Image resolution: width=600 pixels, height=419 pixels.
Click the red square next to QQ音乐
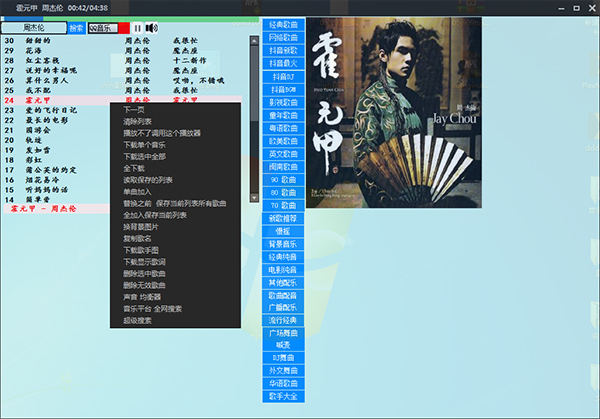124,28
